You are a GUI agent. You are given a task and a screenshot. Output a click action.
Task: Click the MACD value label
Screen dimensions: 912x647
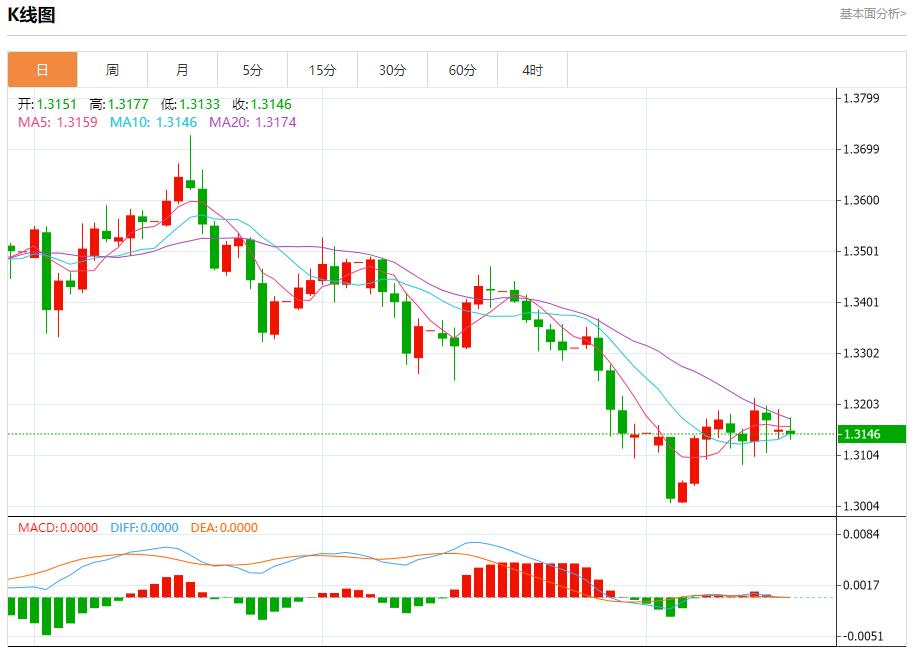58,528
